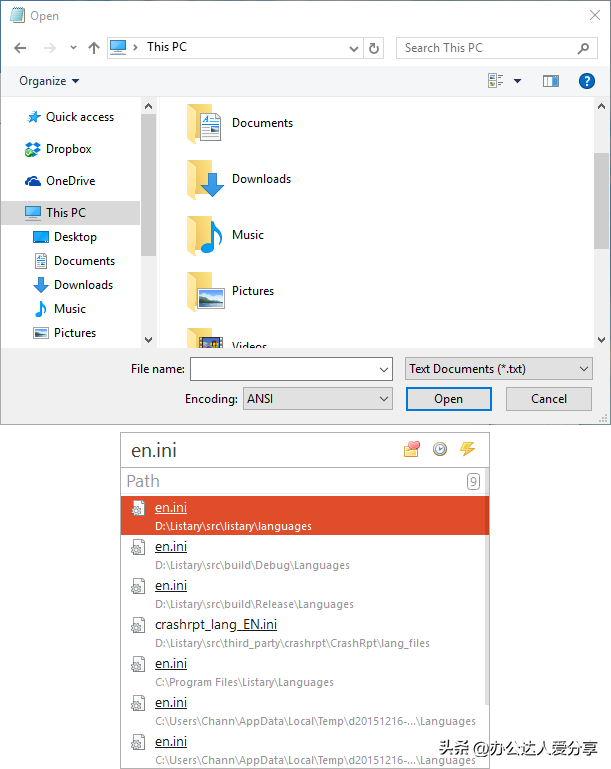Select Music in navigation pane
This screenshot has width=611, height=769.
[x=59, y=309]
